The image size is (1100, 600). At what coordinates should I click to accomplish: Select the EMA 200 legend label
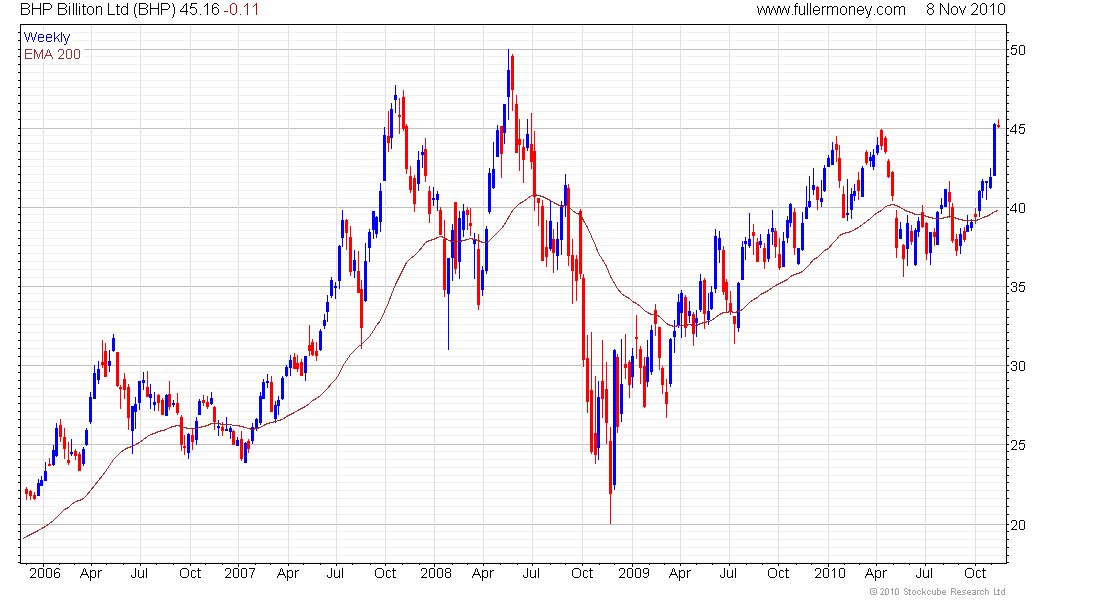(52, 55)
